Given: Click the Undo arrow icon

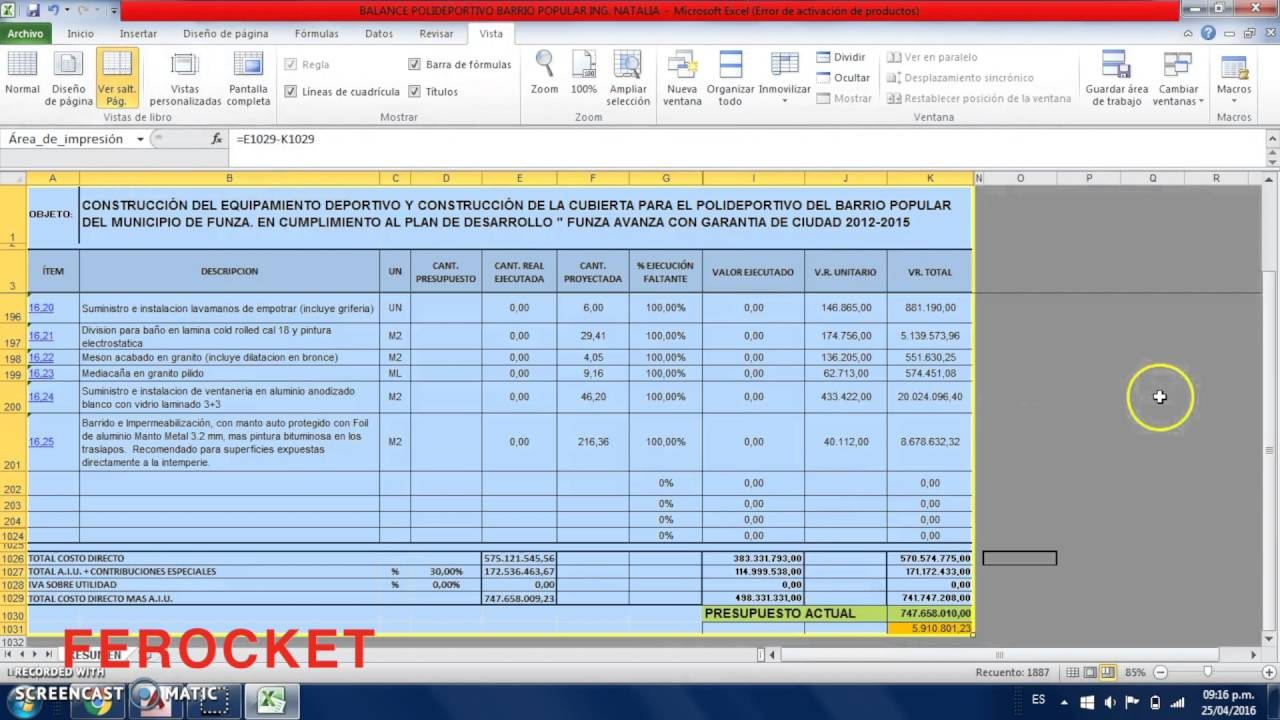Looking at the screenshot, I should click(52, 11).
